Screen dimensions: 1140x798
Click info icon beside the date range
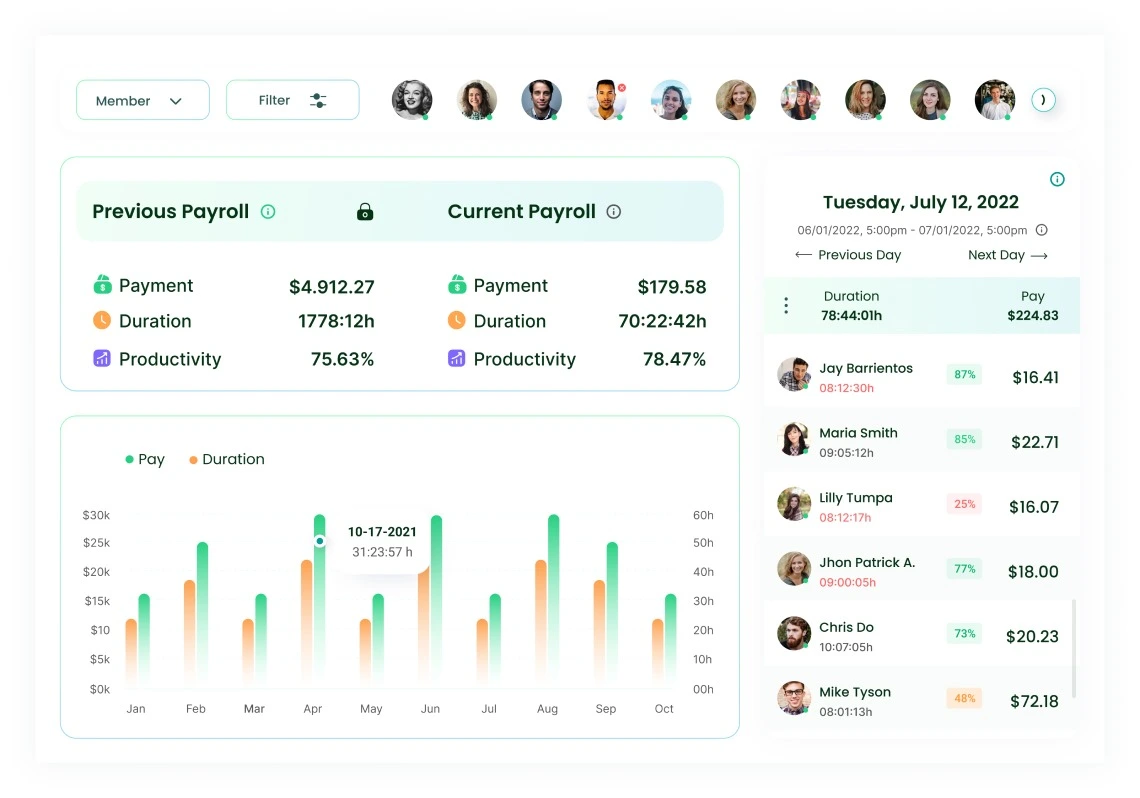tap(1041, 230)
